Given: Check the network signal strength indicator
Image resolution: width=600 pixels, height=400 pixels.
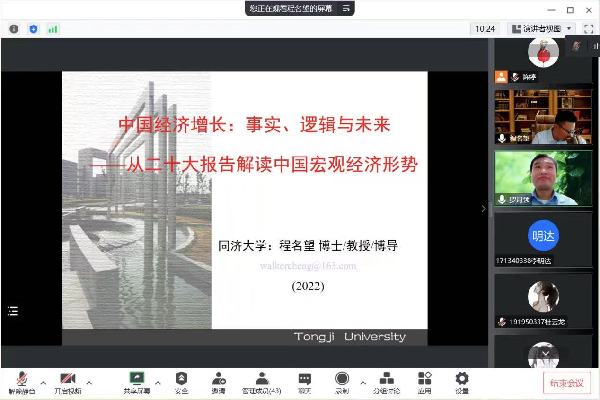Looking at the screenshot, I should pos(52,29).
